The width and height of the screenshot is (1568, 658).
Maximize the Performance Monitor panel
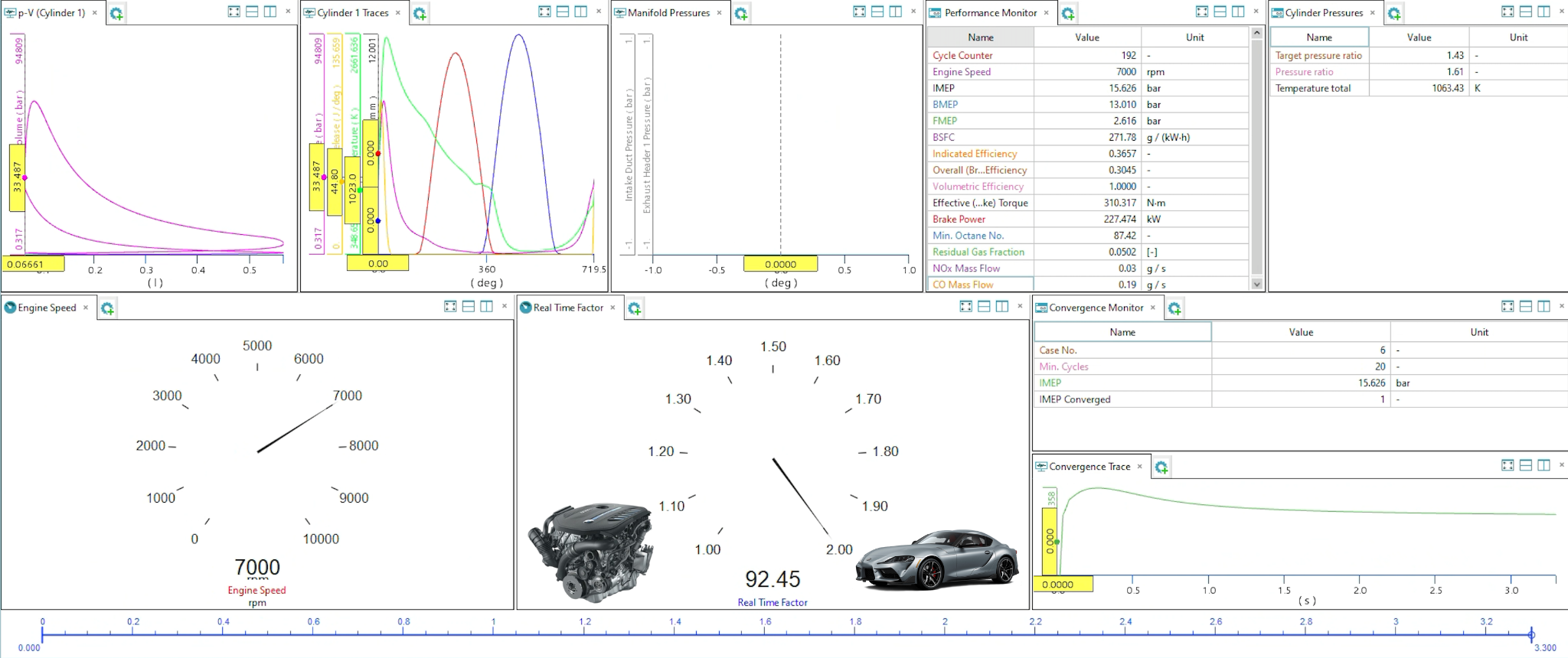[1202, 11]
